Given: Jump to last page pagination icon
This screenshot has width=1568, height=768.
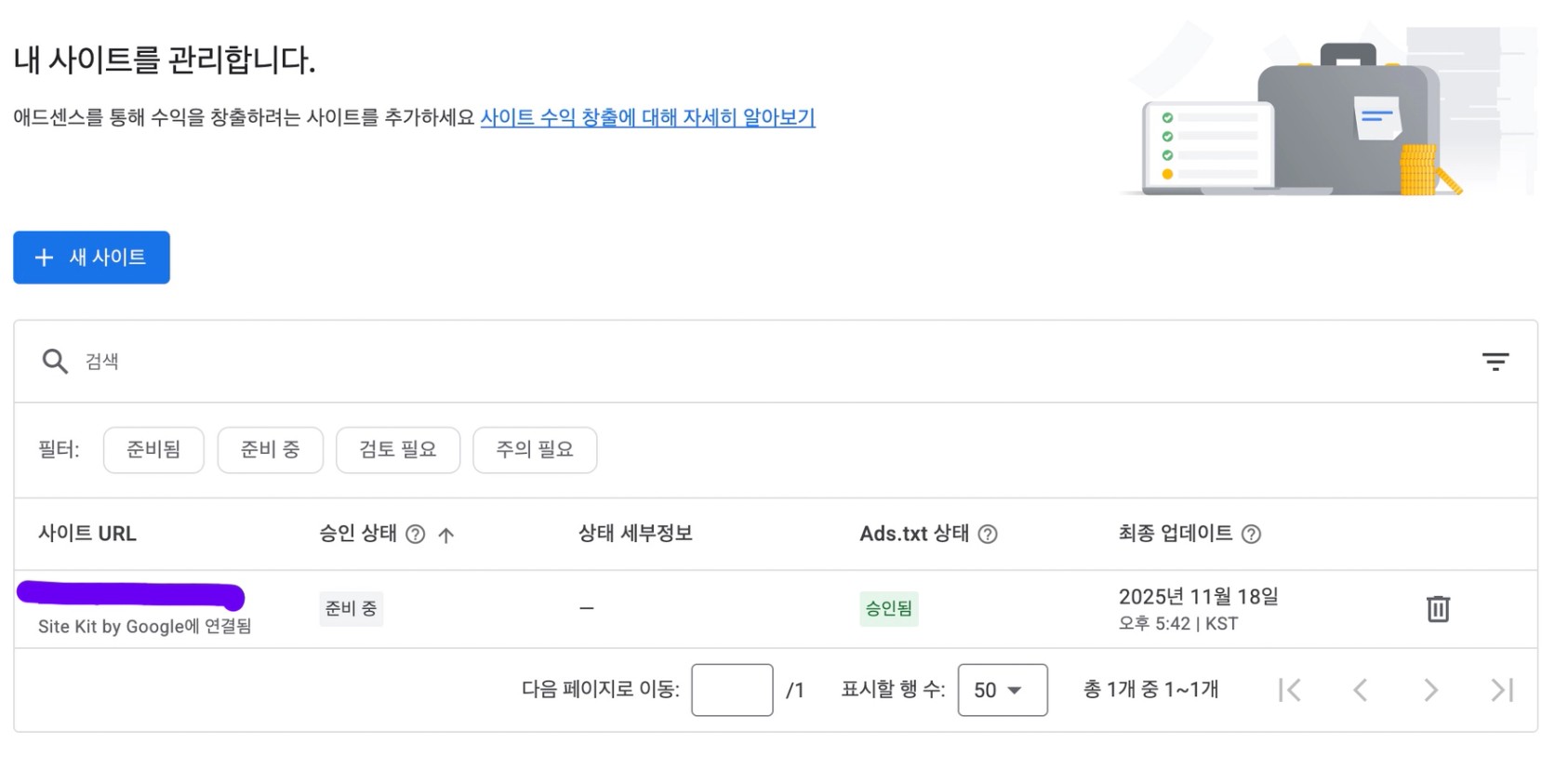Looking at the screenshot, I should tap(1501, 690).
